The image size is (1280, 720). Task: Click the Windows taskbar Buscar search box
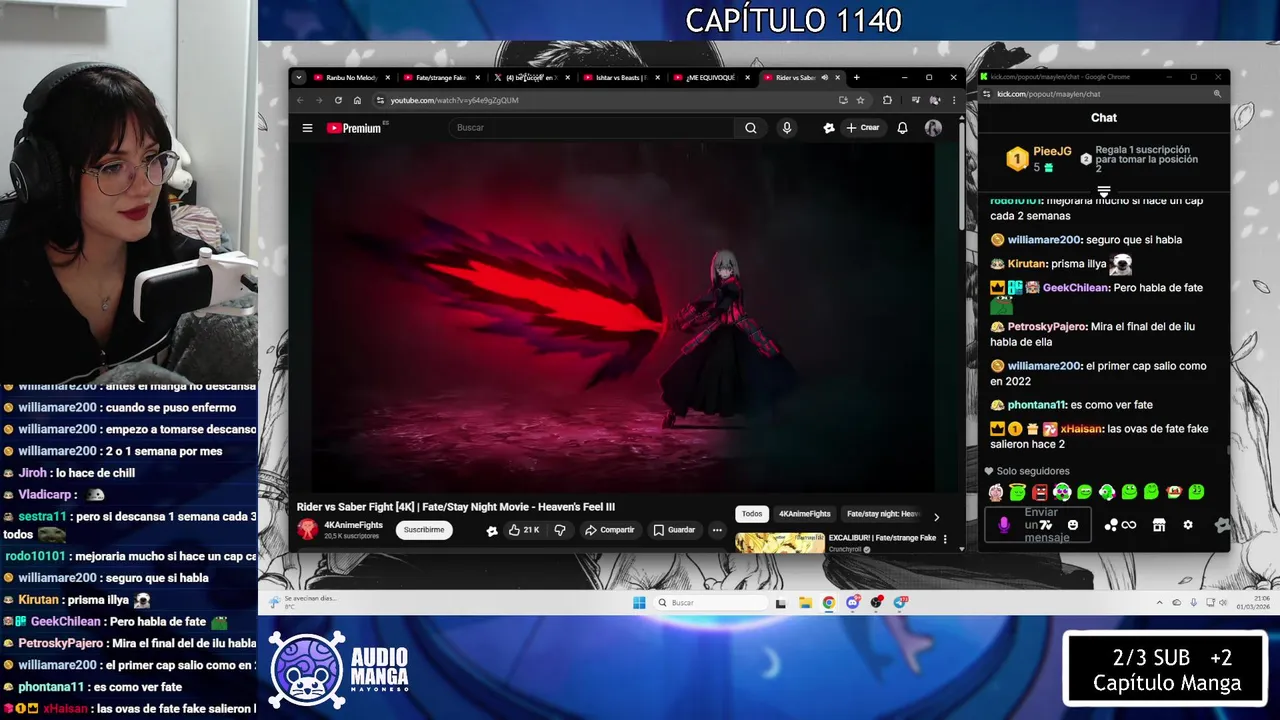(710, 603)
